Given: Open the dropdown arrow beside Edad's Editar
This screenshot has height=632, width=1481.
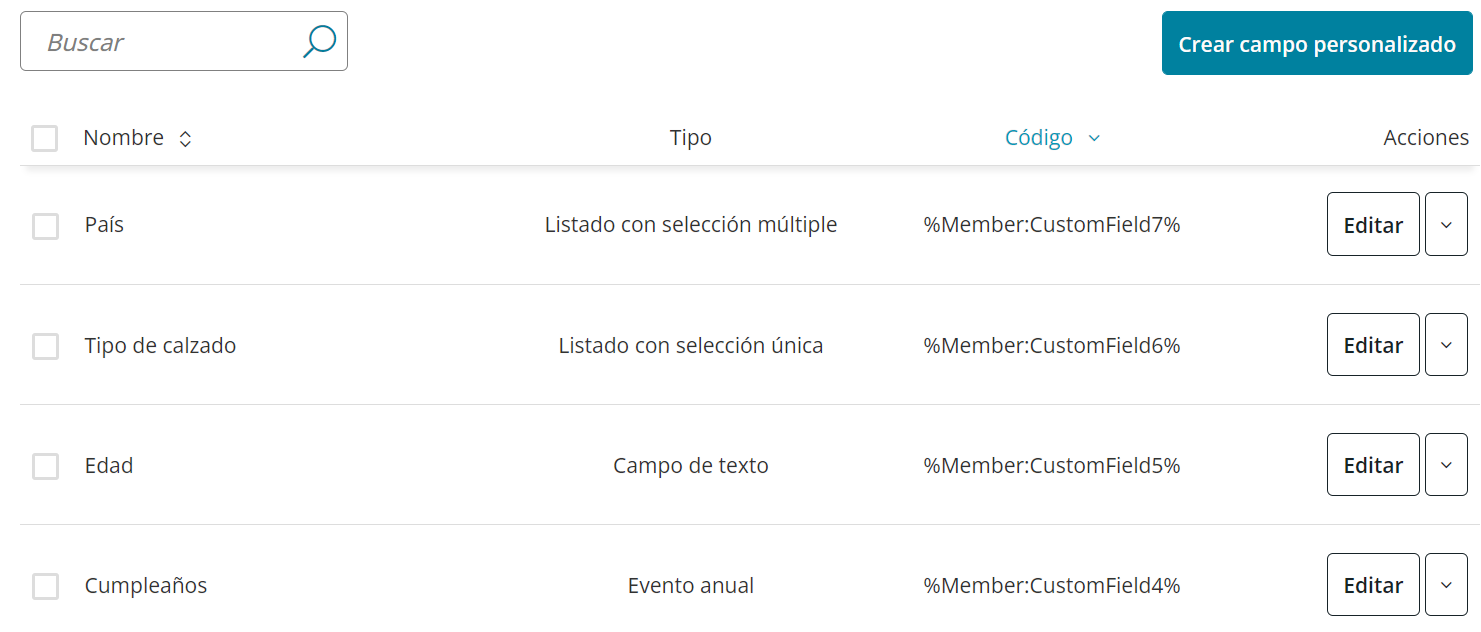Looking at the screenshot, I should [1446, 464].
